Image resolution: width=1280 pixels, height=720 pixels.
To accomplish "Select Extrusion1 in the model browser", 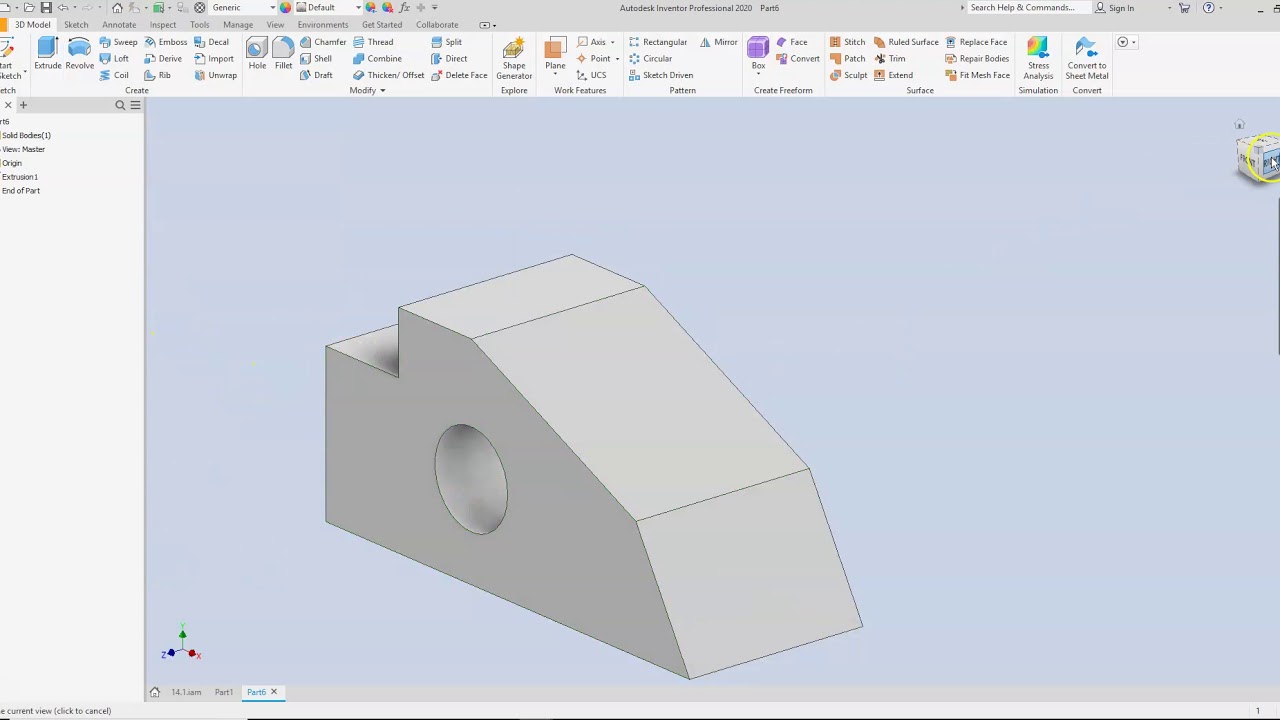I will (20, 177).
